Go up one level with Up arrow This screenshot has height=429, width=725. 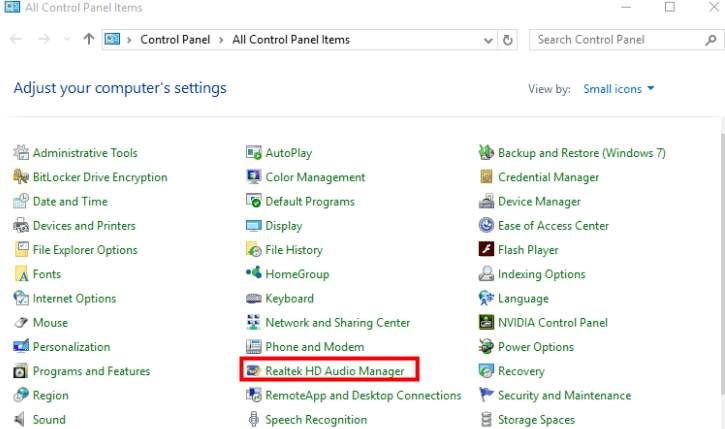[89, 40]
